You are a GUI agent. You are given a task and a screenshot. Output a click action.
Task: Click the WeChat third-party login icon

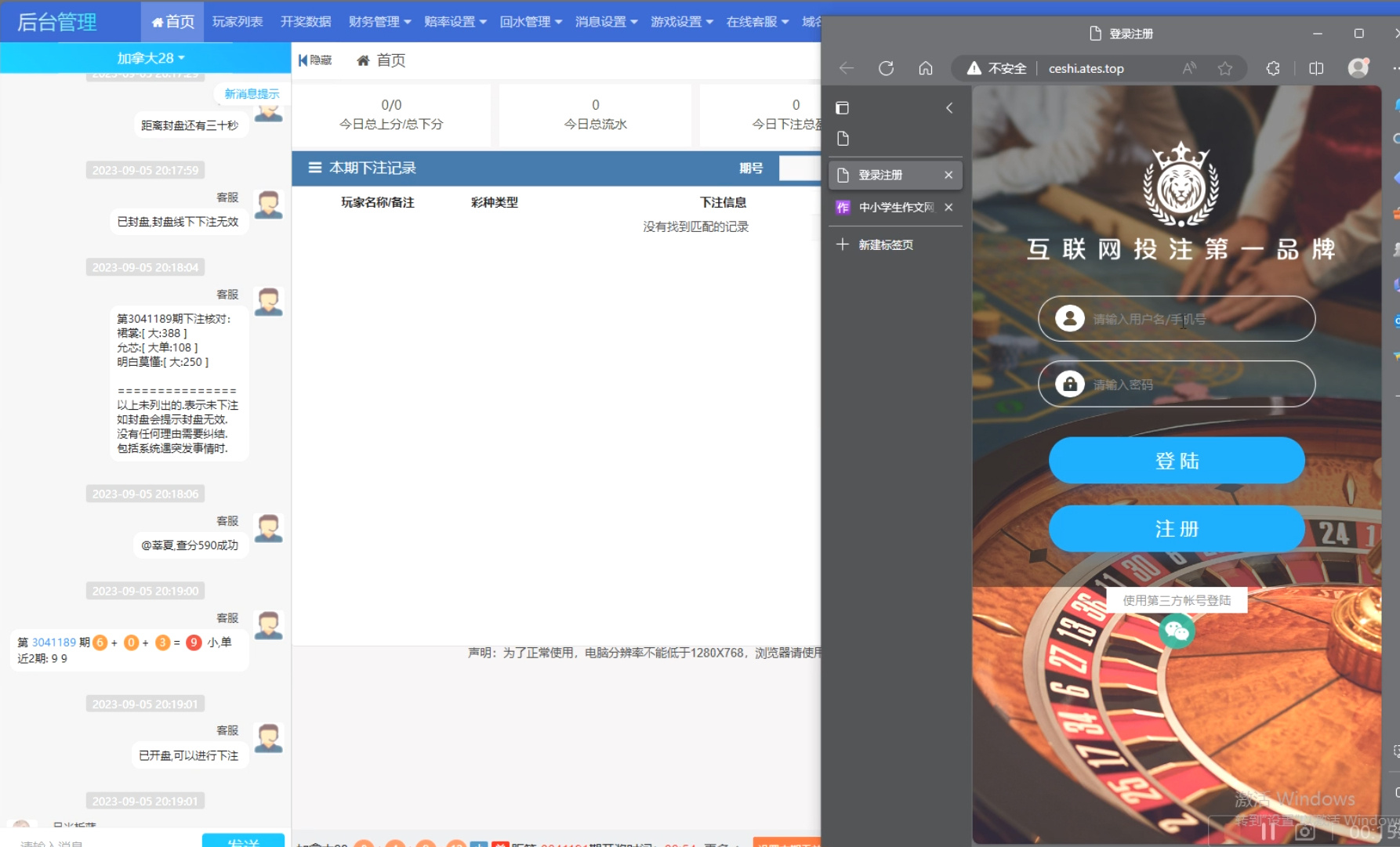click(x=1177, y=630)
